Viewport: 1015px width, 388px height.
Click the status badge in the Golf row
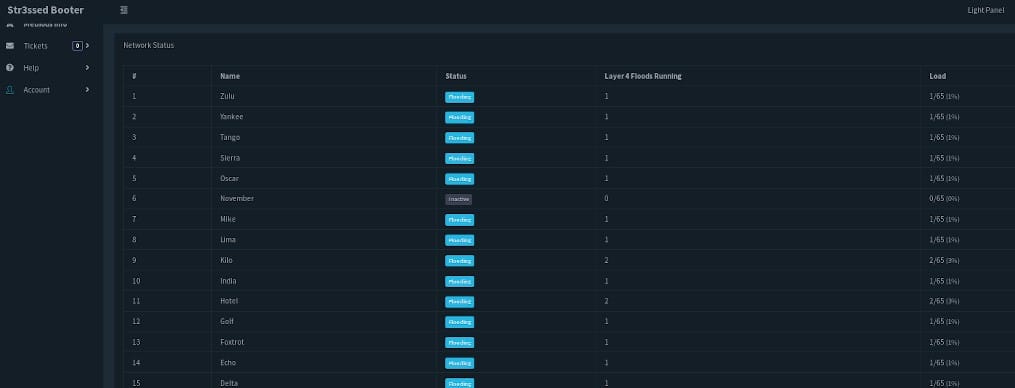point(460,322)
